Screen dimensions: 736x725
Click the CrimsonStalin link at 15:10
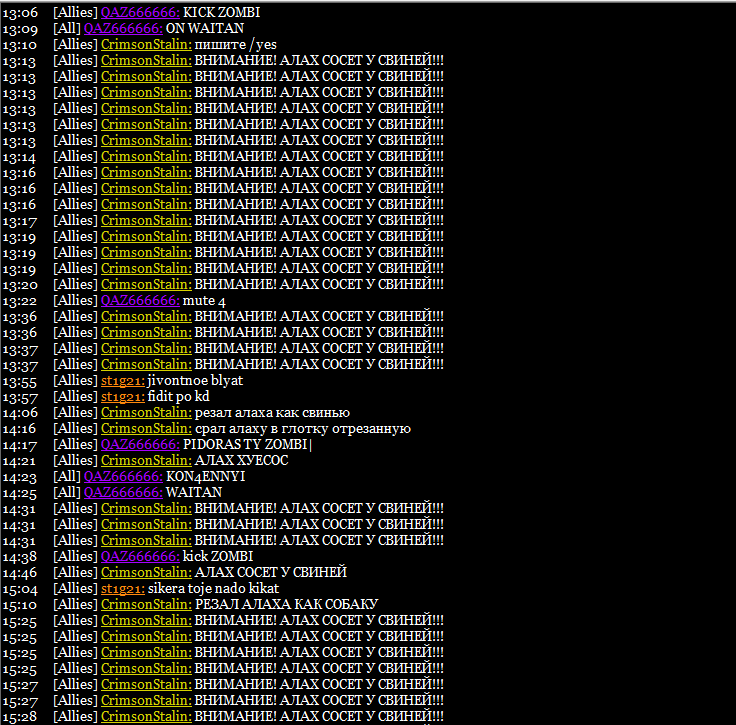coord(146,604)
